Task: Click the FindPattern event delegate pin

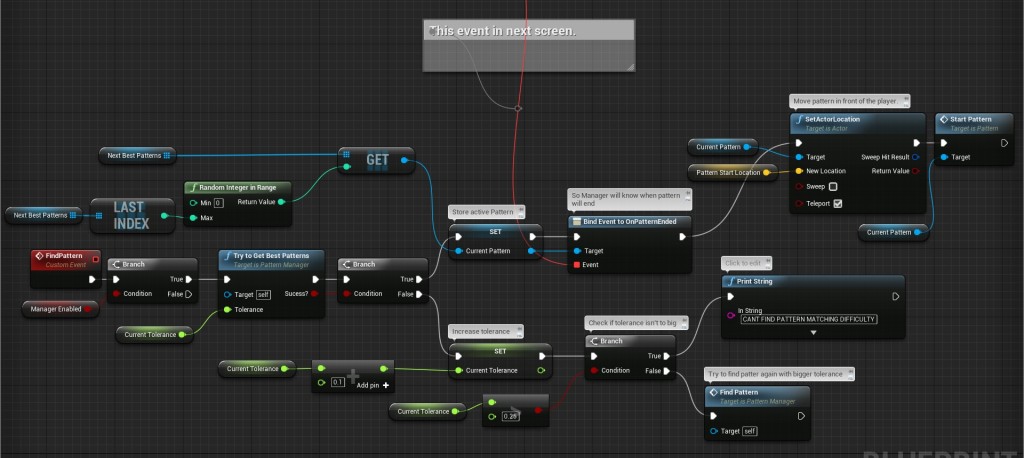Action: [95, 259]
